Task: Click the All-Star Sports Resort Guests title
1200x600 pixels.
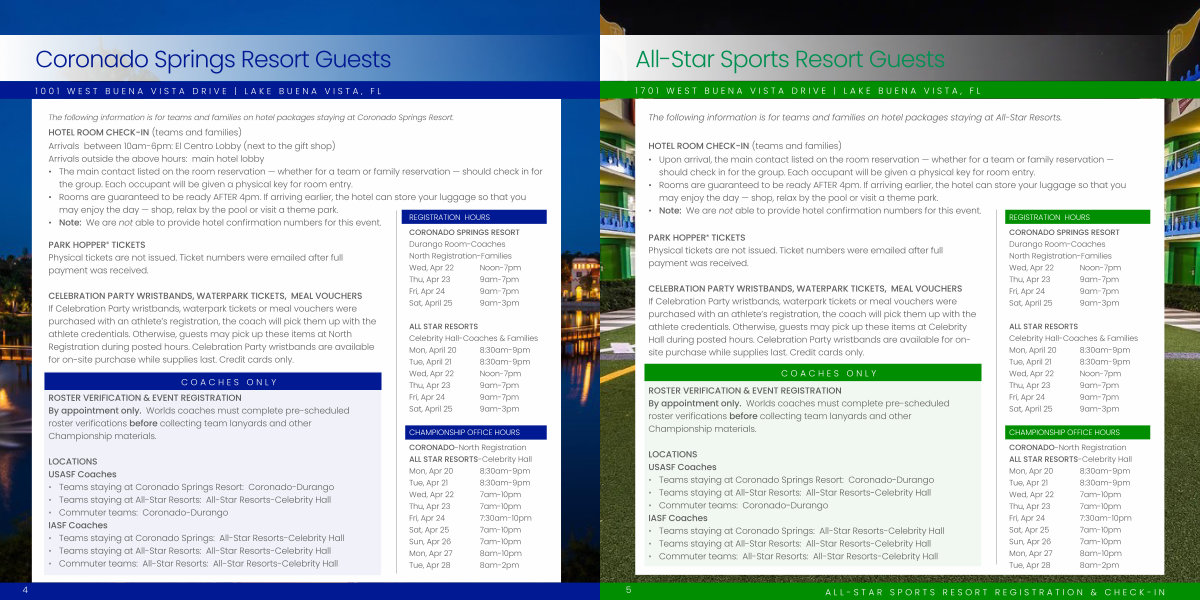Action: (789, 60)
